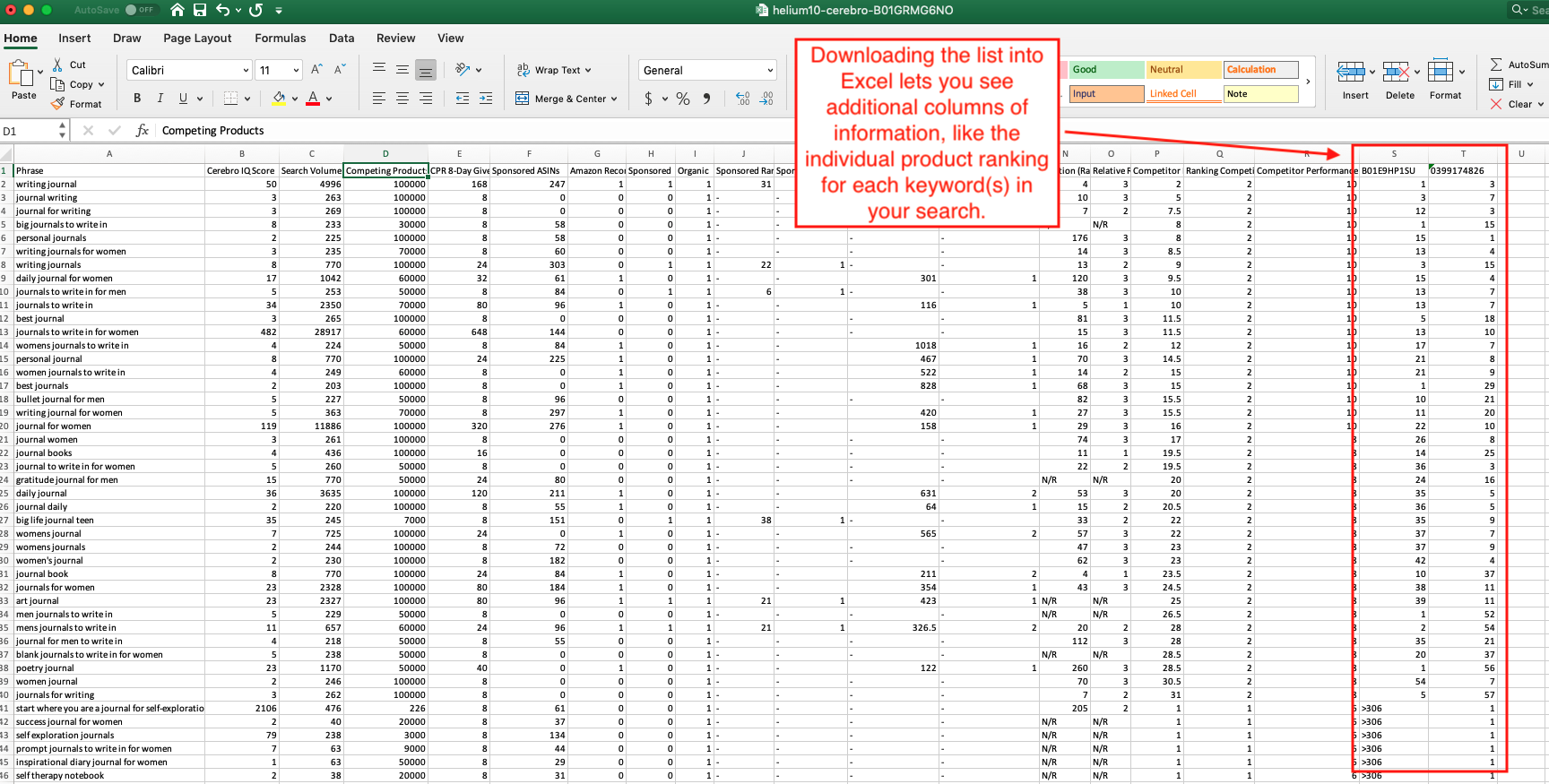Toggle bottom align button

[x=426, y=69]
